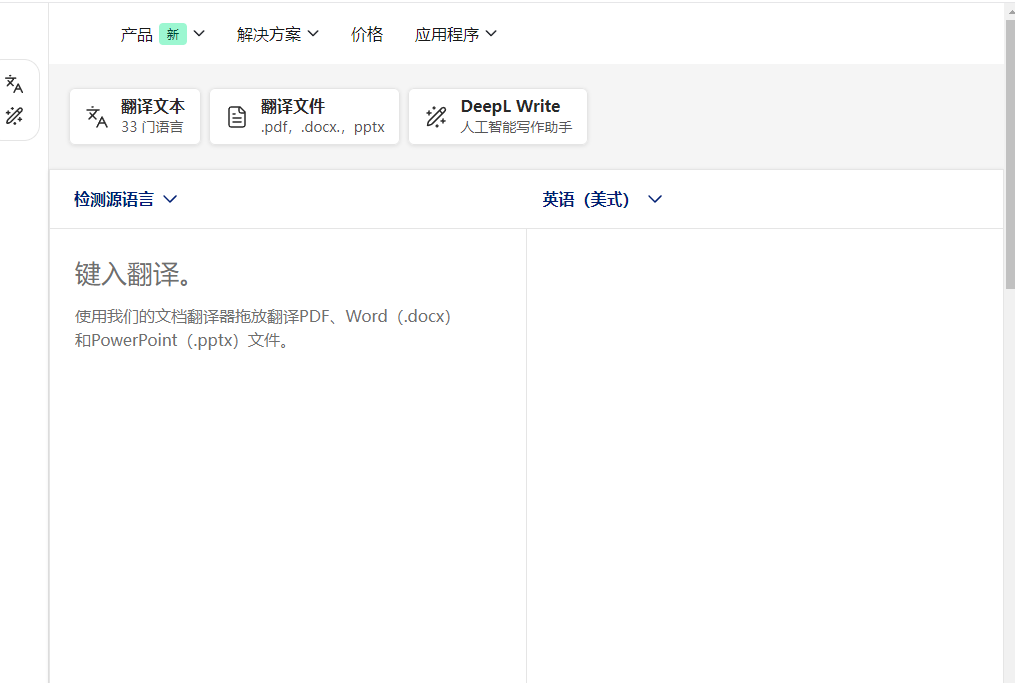
Task: Click the document translator hint mentioning PDF, Word
Action: [x=263, y=328]
